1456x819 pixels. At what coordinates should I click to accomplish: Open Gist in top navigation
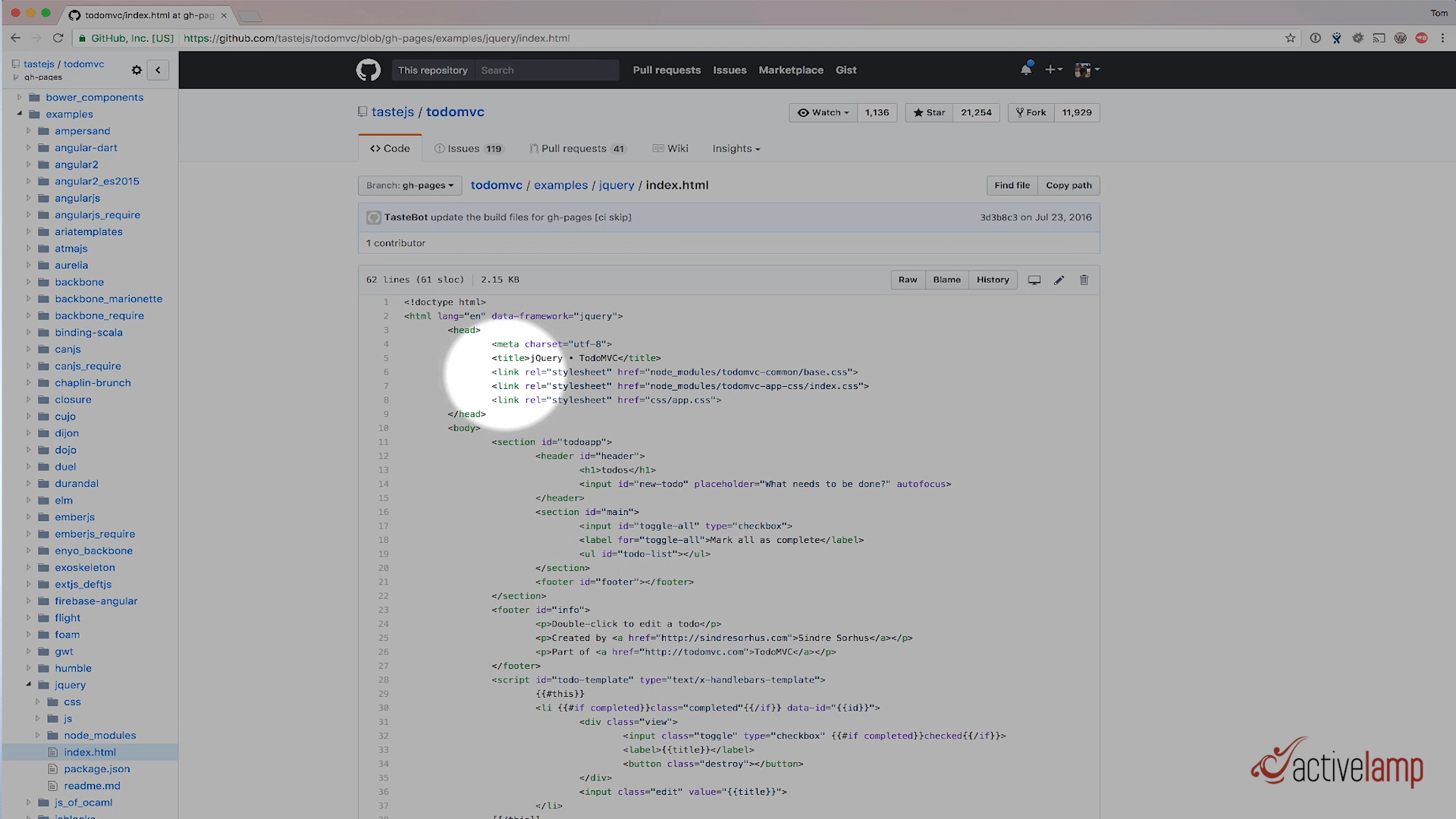pyautogui.click(x=846, y=70)
